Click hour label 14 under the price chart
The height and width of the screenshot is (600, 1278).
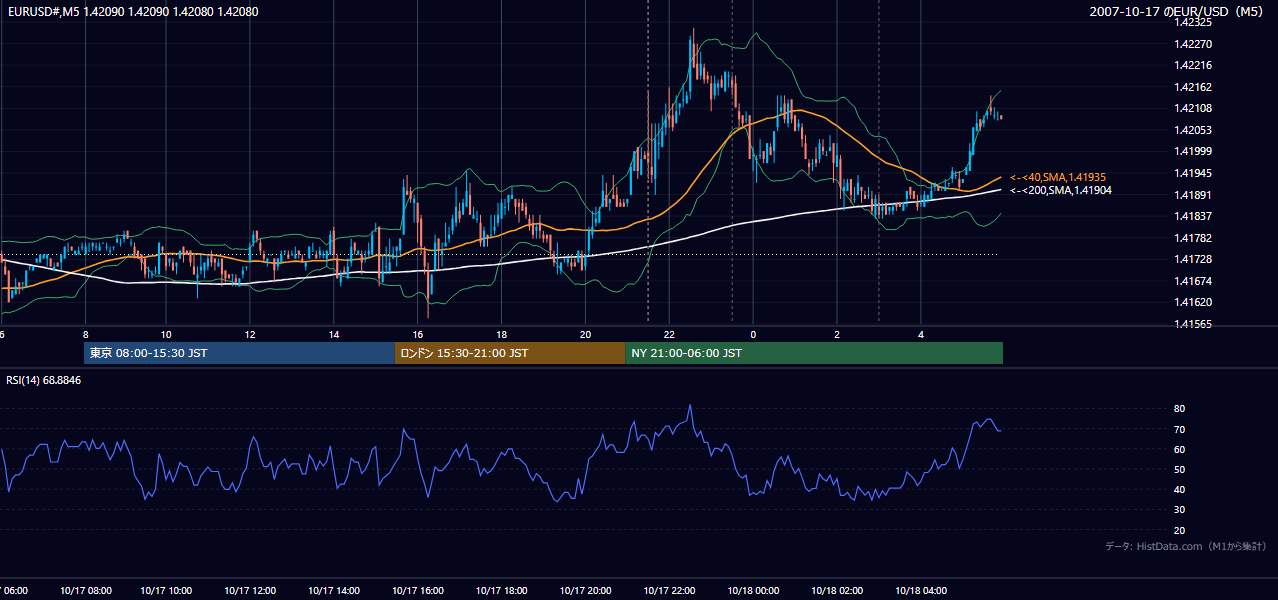(334, 334)
